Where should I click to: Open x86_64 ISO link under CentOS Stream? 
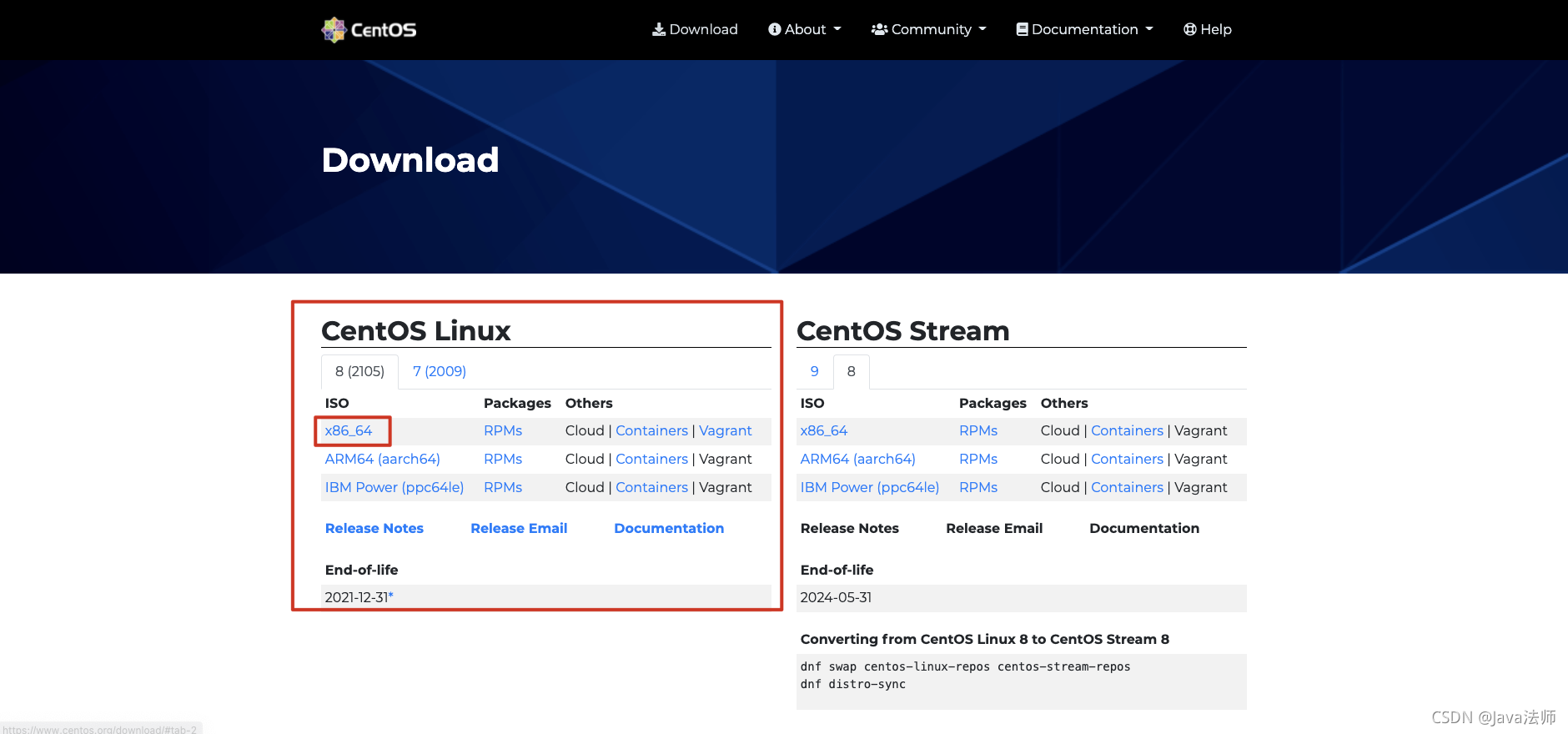824,430
